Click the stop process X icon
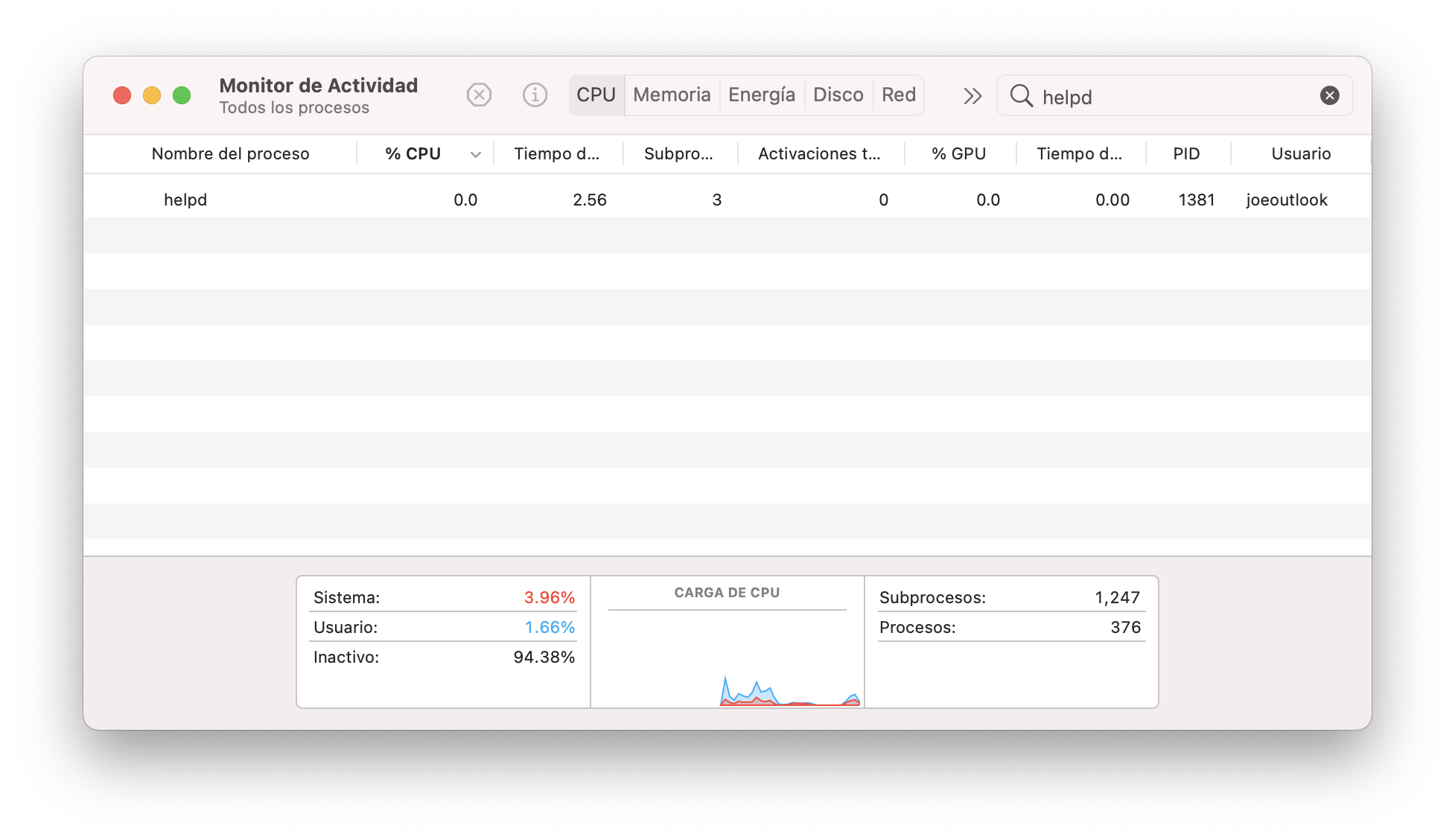 click(479, 95)
